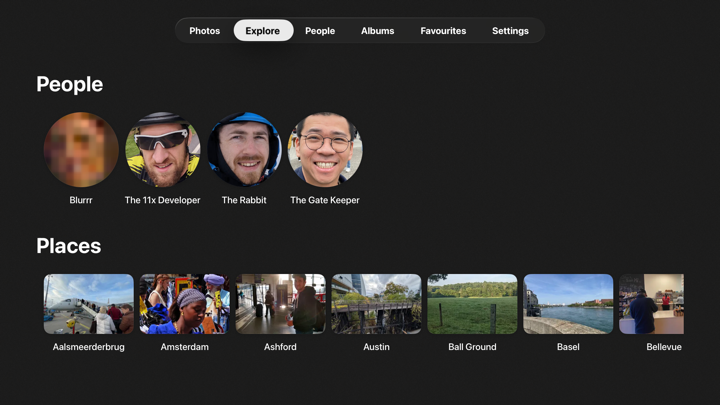Open the Blurrr person avatar
Screen dimensions: 720x405
pyautogui.click(x=81, y=149)
